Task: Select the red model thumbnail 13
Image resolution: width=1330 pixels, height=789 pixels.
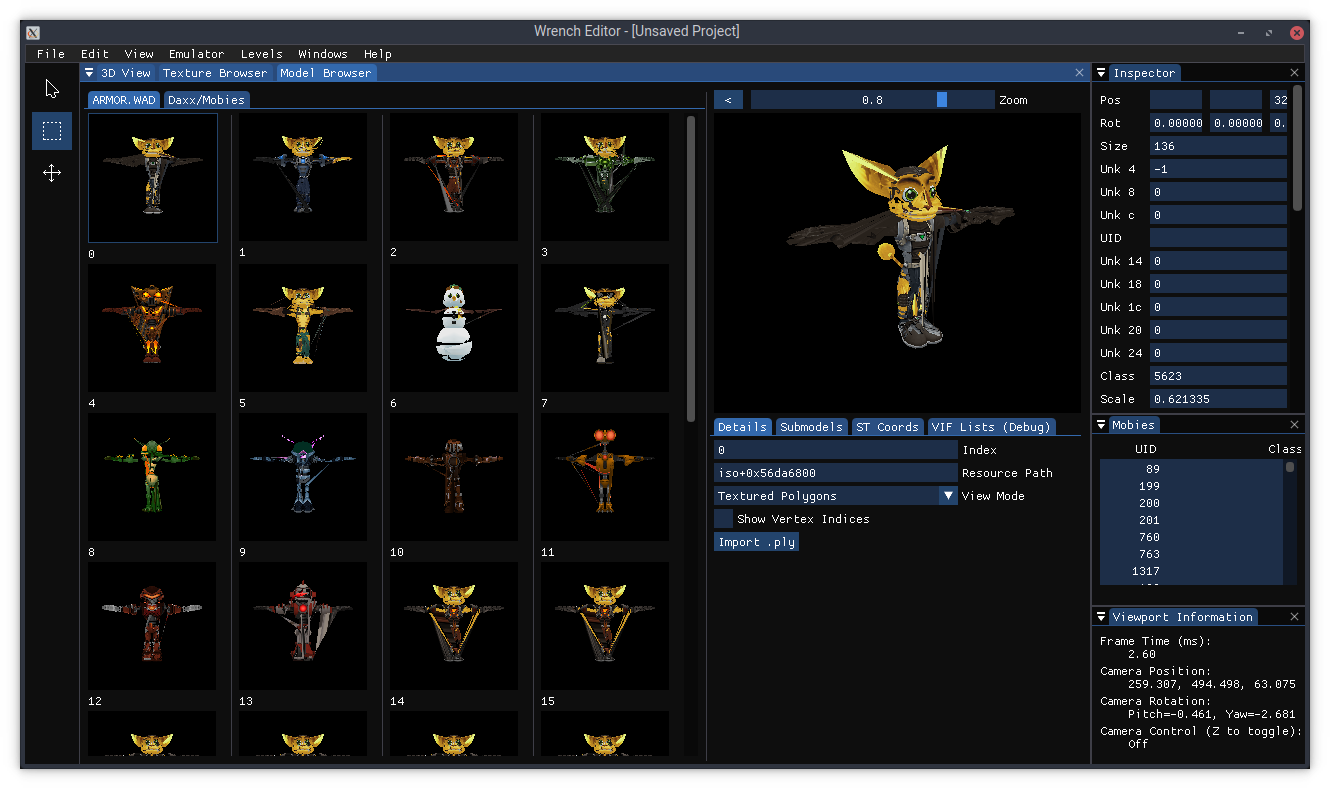Action: click(303, 626)
